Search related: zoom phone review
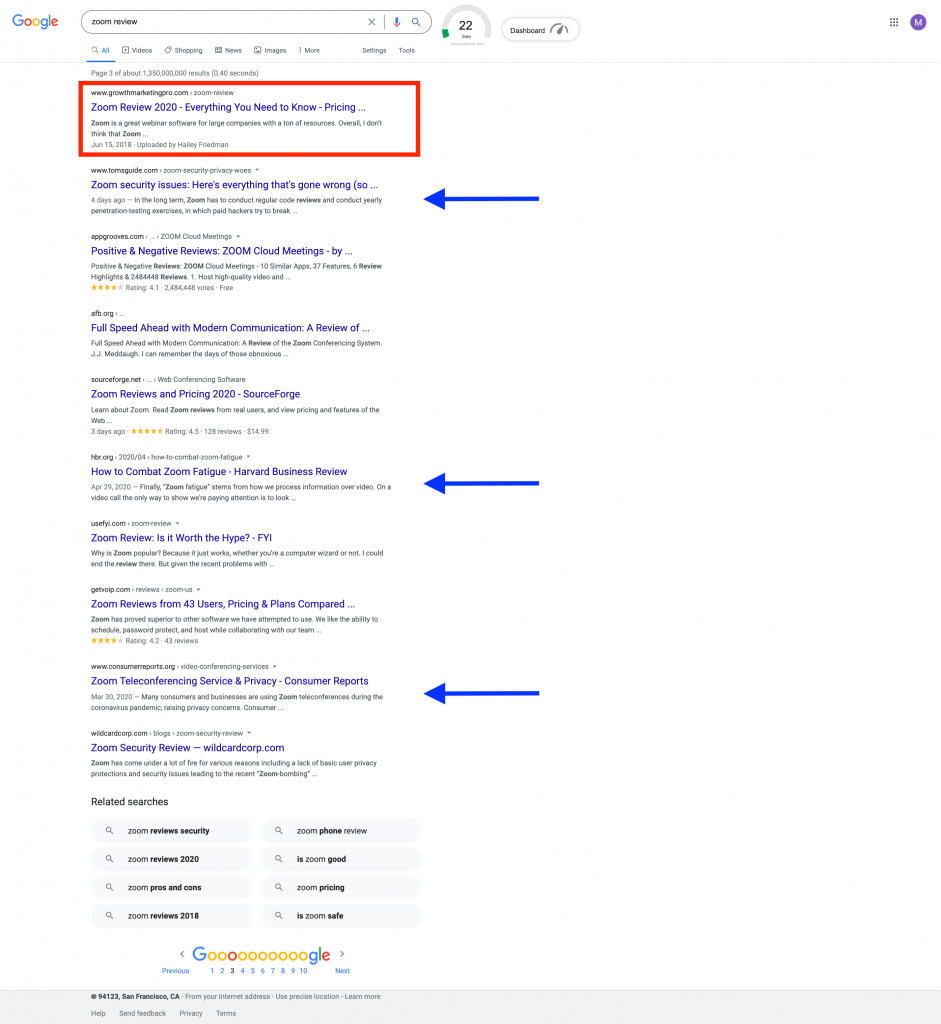Image resolution: width=941 pixels, height=1024 pixels. click(x=340, y=831)
